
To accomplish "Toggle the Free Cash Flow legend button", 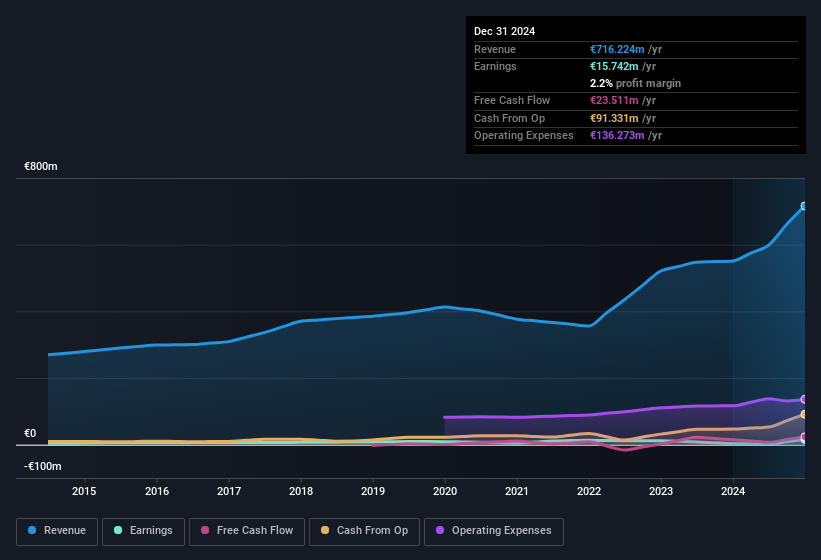I will coord(247,531).
